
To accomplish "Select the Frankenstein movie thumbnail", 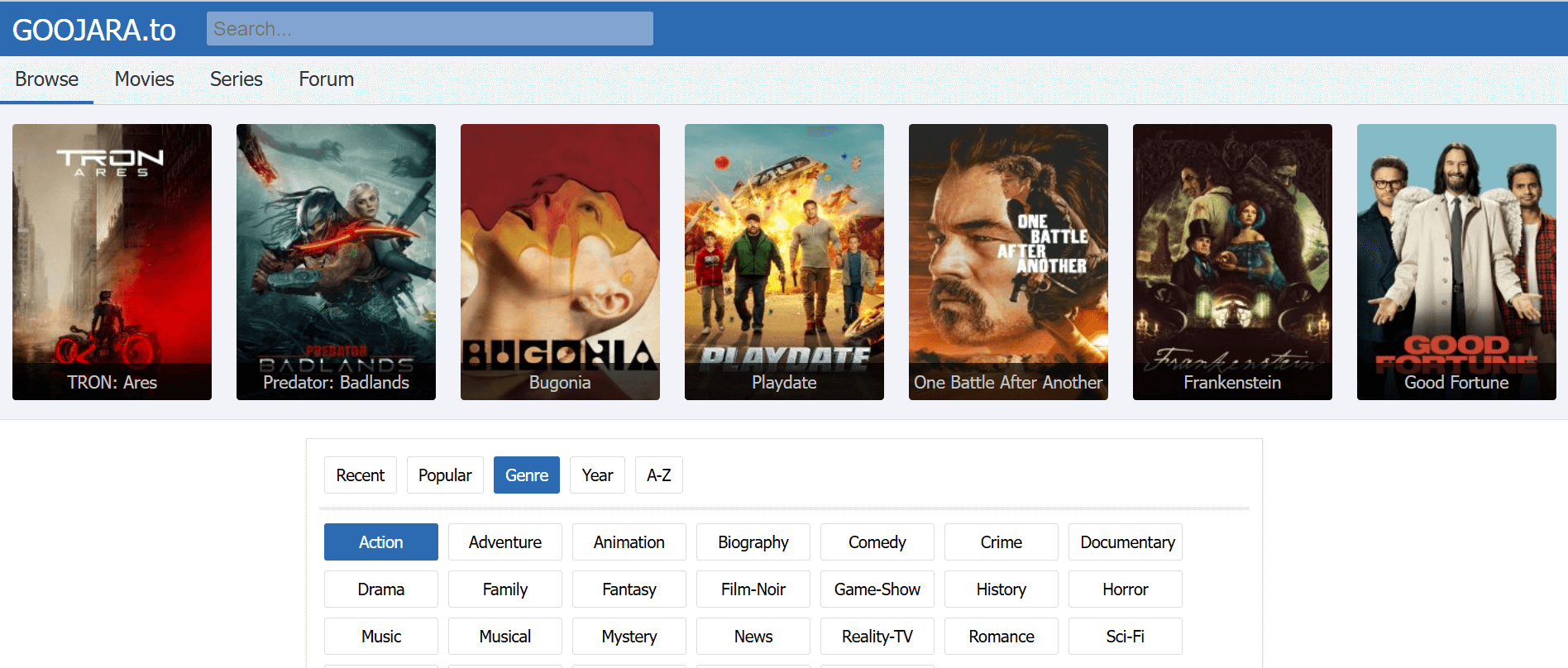I will [1232, 261].
